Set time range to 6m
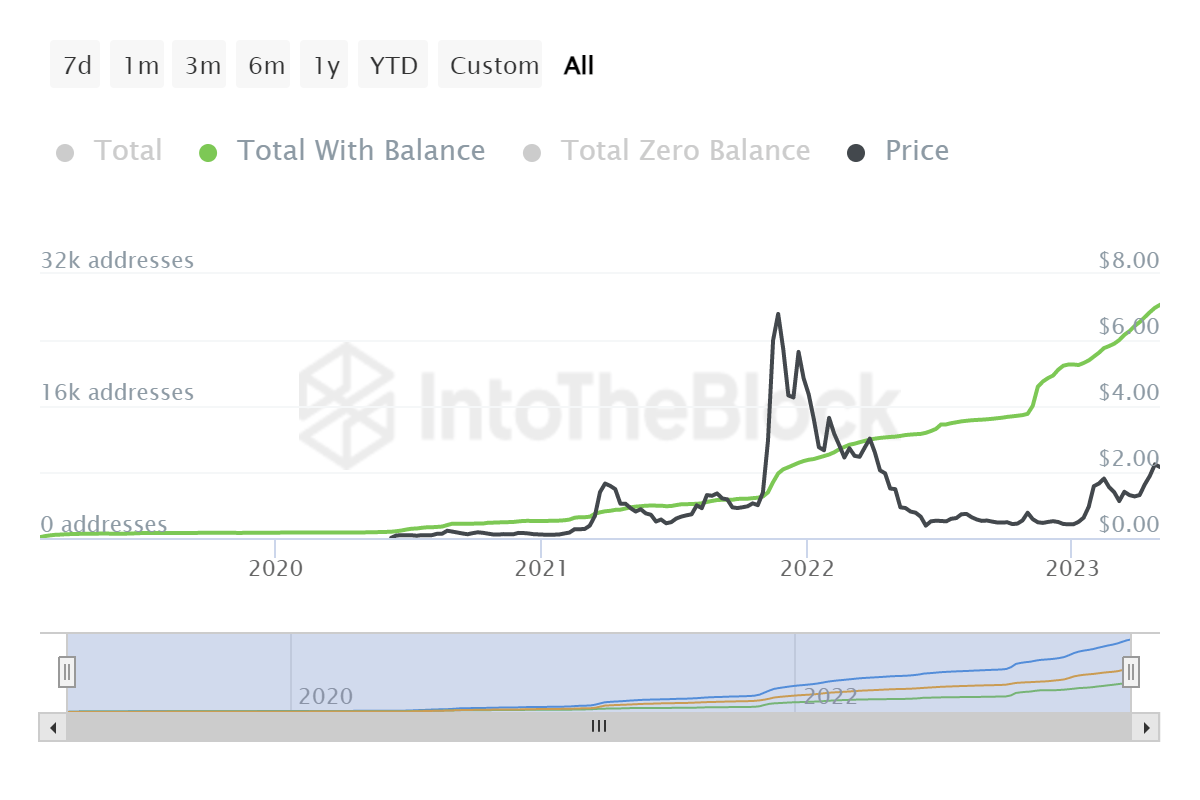1200x800 pixels. point(265,66)
